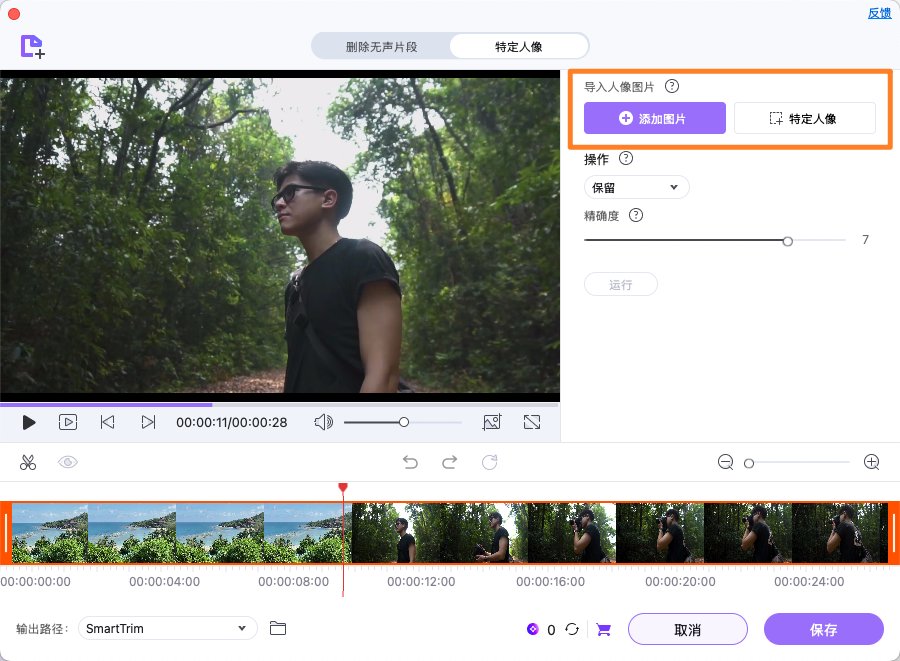Click the credits refresh icon near the cart
Image resolution: width=900 pixels, height=661 pixels.
(572, 629)
